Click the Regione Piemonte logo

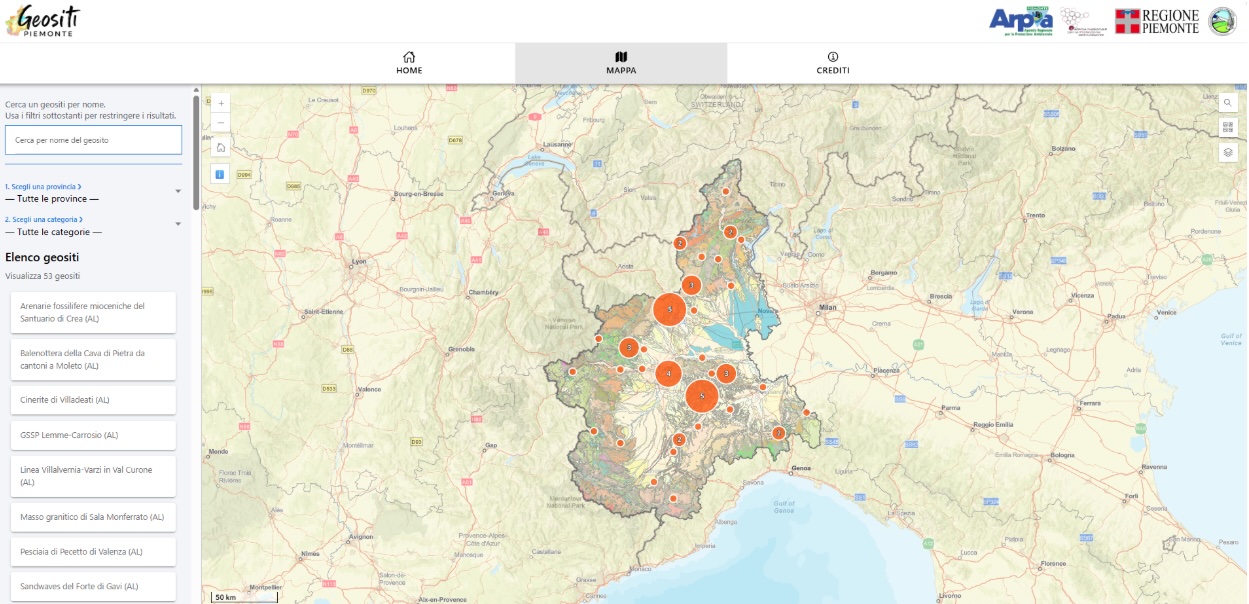(1157, 21)
